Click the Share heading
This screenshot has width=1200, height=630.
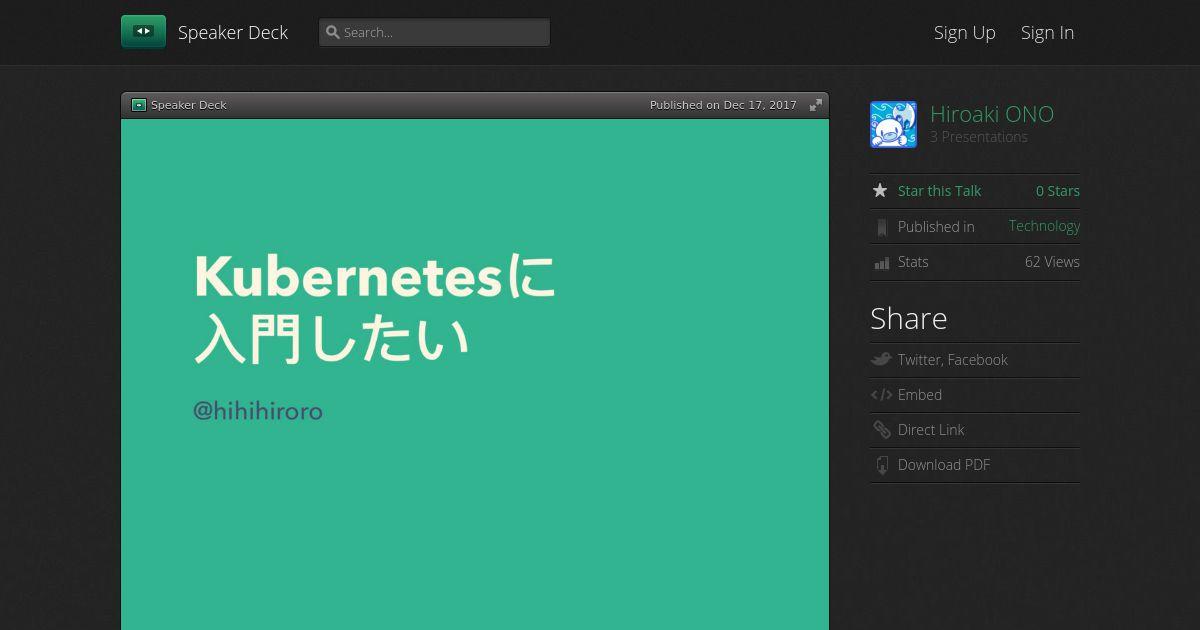909,318
